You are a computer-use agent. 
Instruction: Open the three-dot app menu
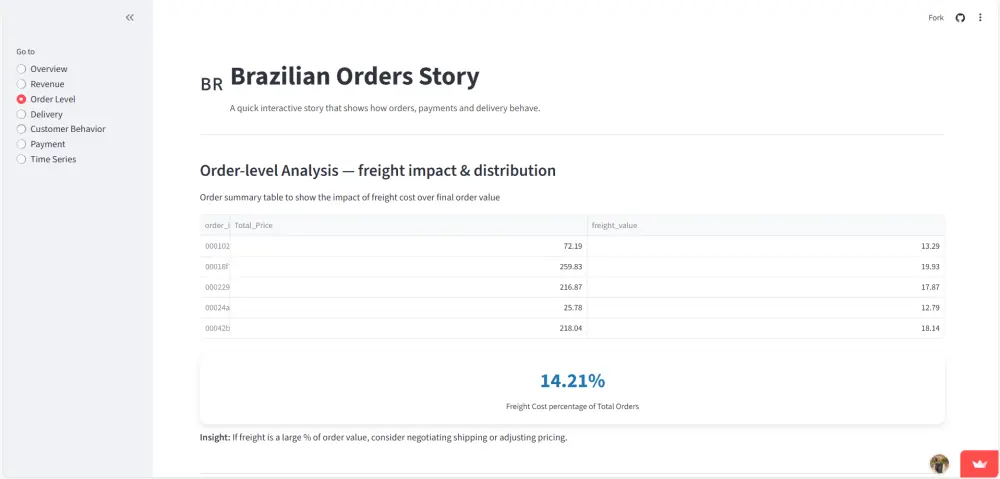(980, 17)
